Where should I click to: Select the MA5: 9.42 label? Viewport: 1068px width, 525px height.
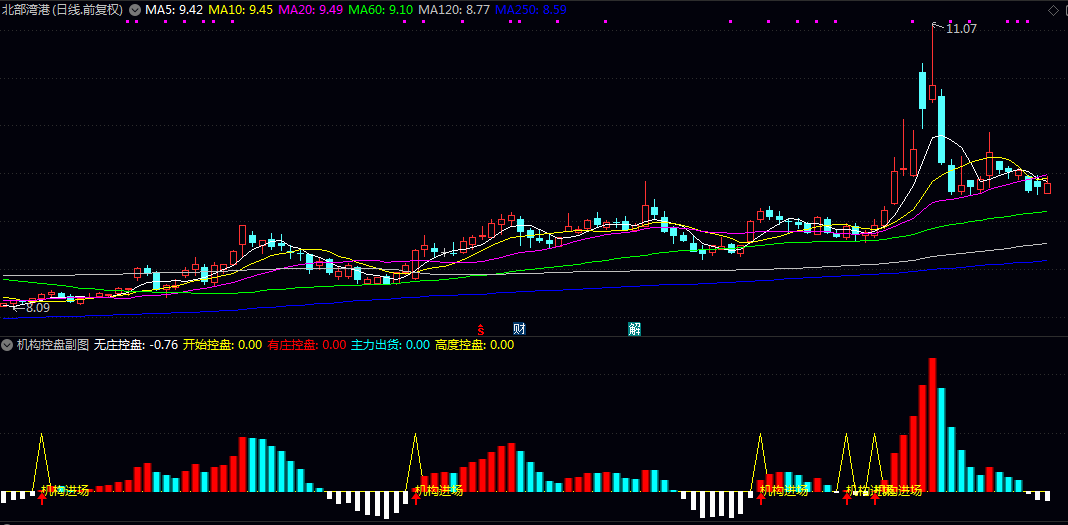[x=174, y=10]
